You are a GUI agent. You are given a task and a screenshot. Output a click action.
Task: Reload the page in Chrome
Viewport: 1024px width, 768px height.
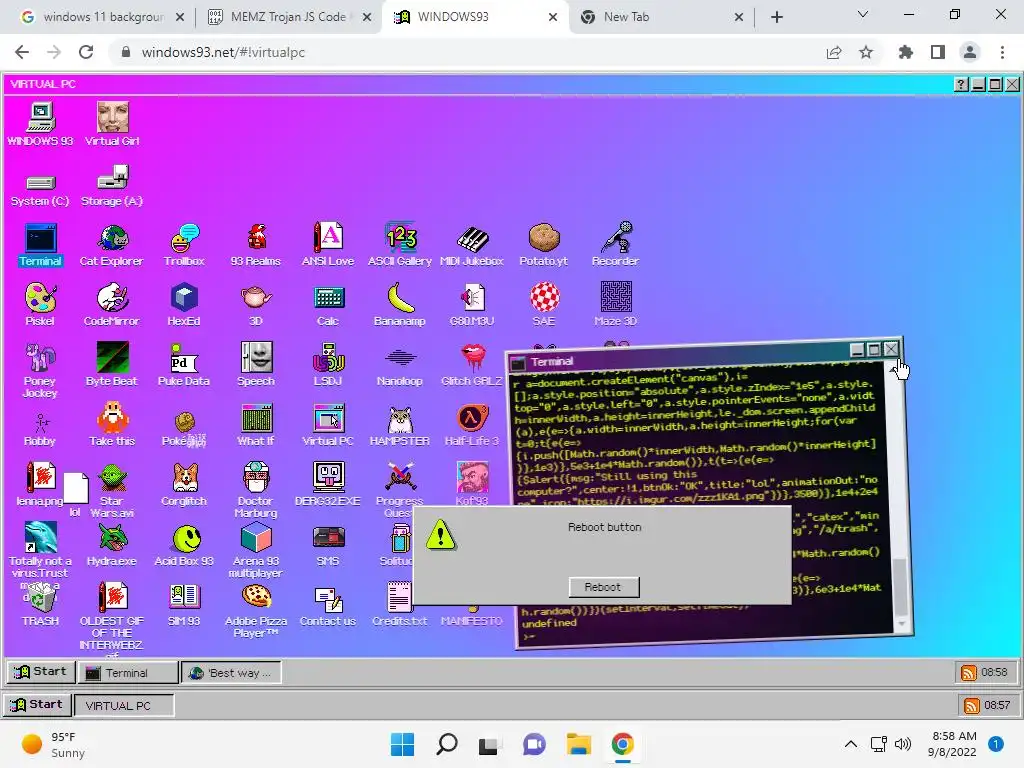pos(86,52)
